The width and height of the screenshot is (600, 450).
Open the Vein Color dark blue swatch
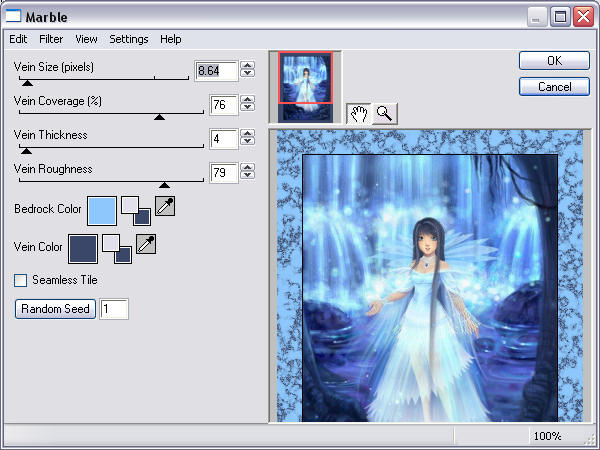(x=83, y=249)
